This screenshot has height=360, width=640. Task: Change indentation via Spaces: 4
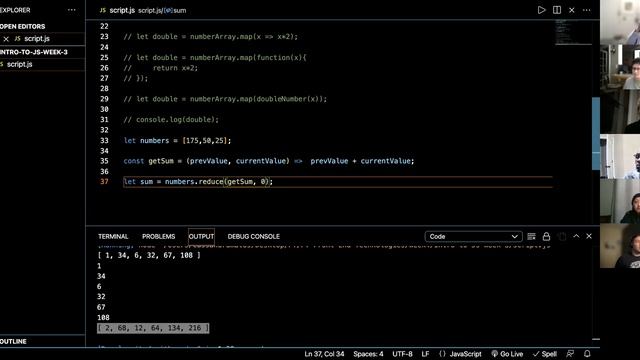[x=368, y=354]
